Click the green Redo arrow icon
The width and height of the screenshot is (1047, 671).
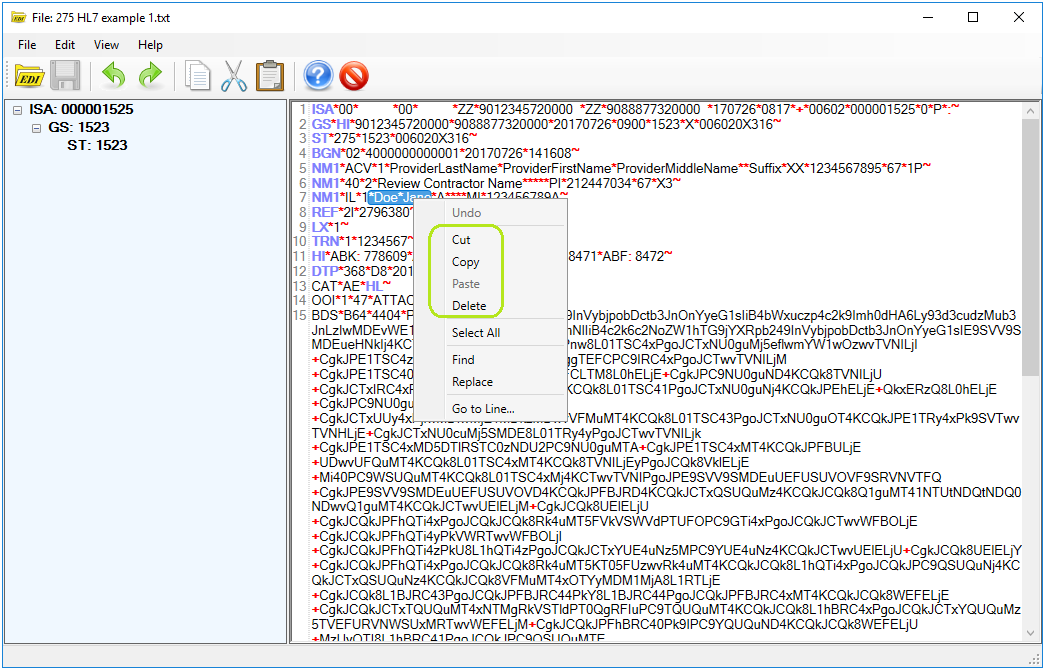pos(150,76)
